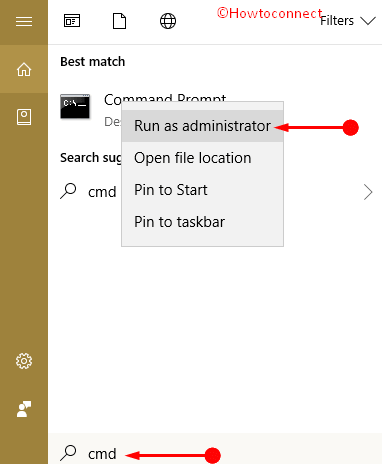Filter results by Web globe icon

pos(168,21)
